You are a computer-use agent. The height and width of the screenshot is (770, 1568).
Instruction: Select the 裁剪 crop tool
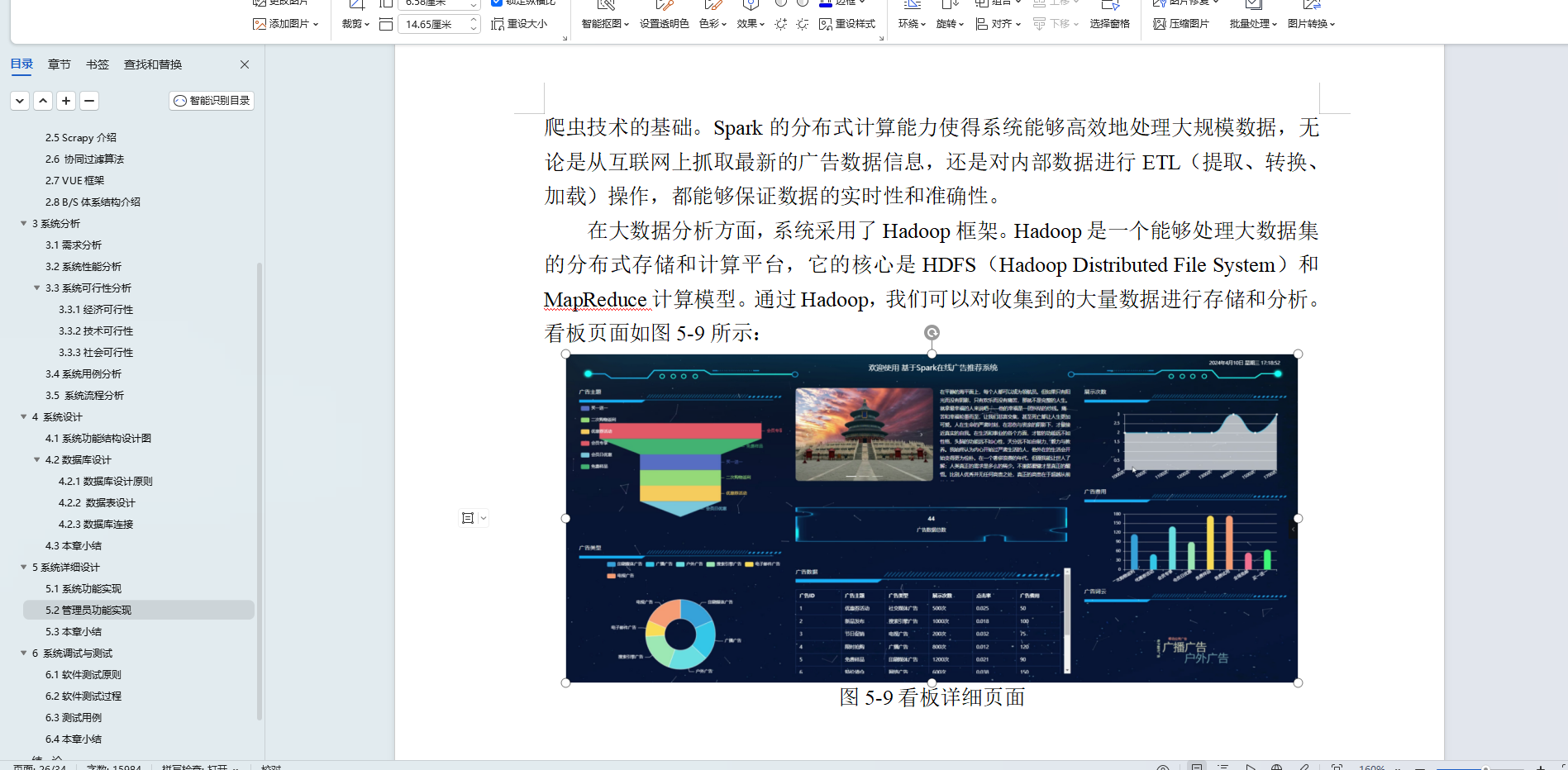pyautogui.click(x=352, y=23)
